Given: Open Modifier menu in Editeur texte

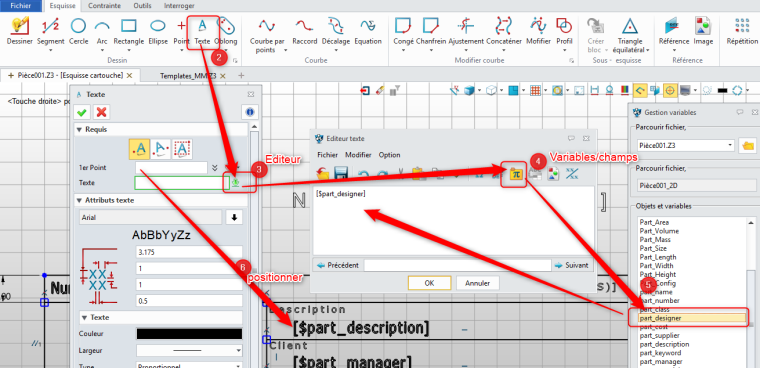Looking at the screenshot, I should (x=358, y=155).
